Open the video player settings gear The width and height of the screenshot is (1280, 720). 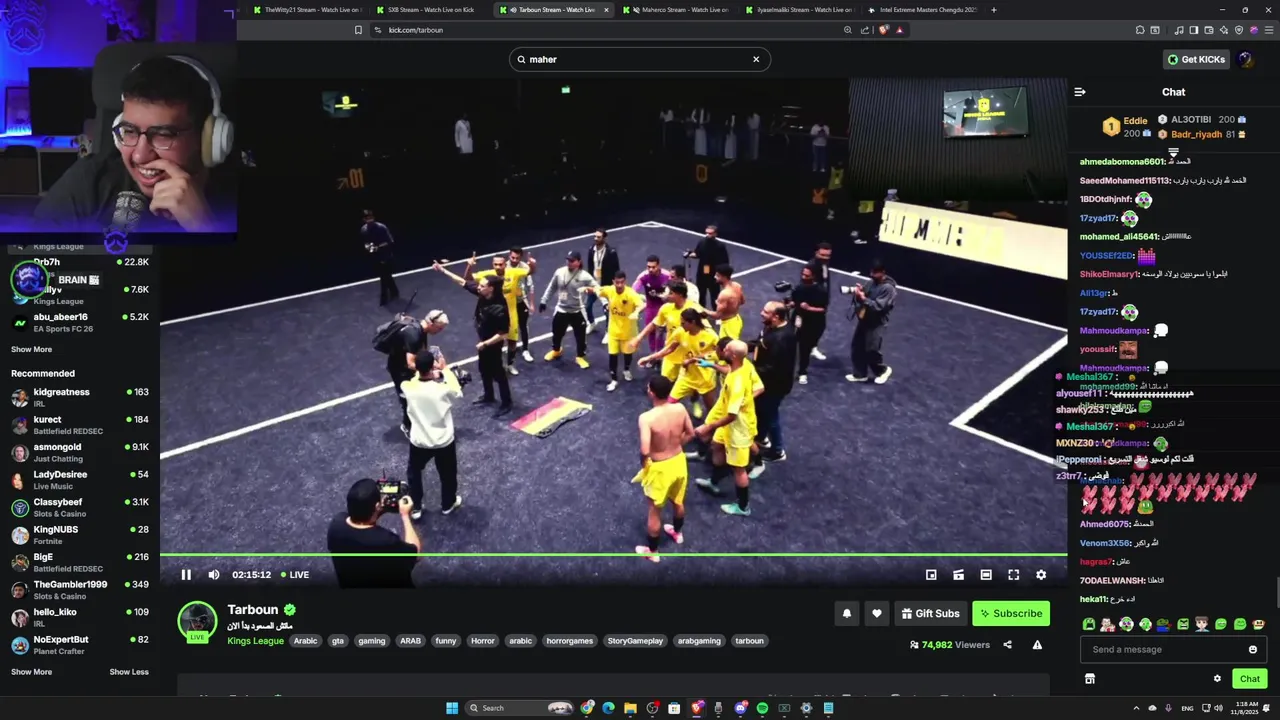point(1041,574)
